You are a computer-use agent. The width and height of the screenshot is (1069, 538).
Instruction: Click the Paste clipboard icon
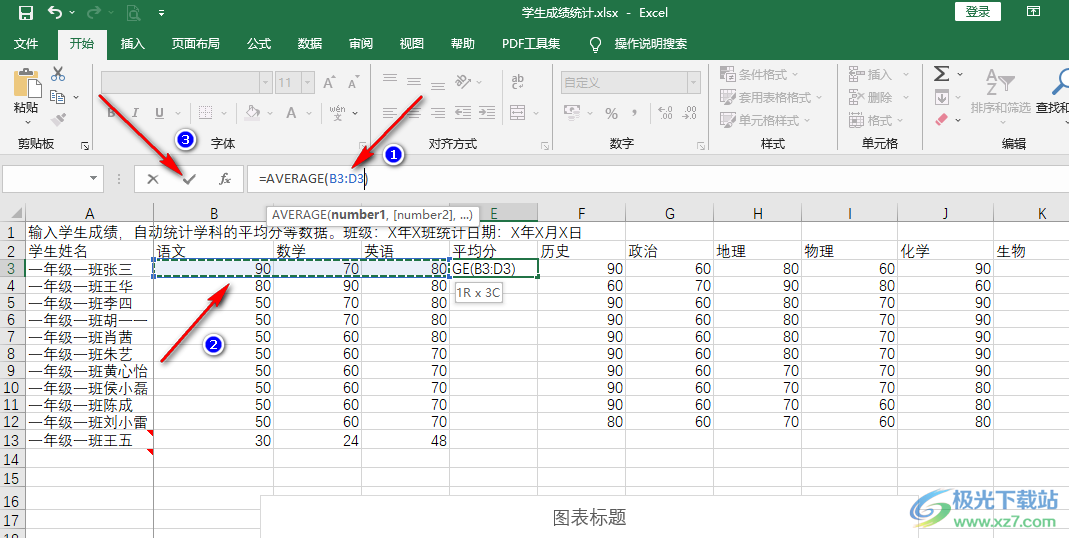(26, 83)
